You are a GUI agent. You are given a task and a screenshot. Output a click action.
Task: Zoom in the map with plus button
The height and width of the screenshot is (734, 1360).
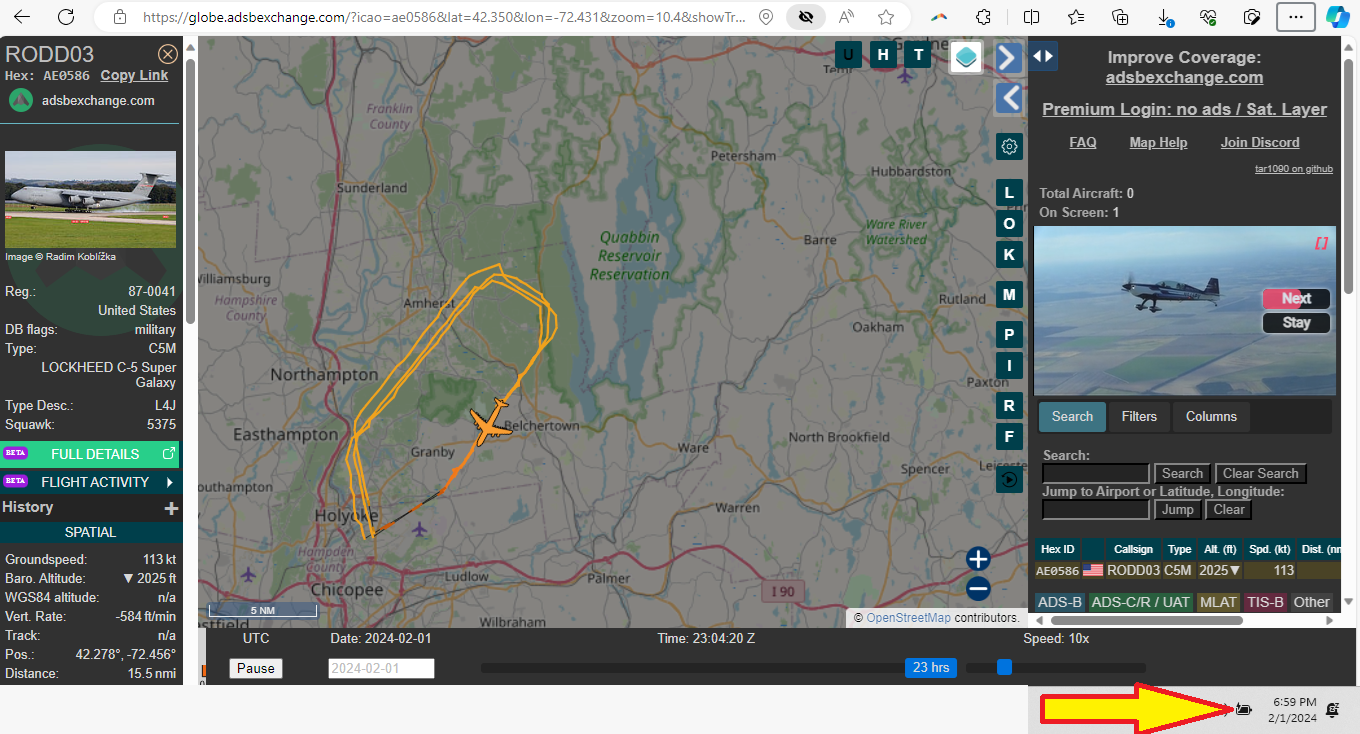click(978, 559)
